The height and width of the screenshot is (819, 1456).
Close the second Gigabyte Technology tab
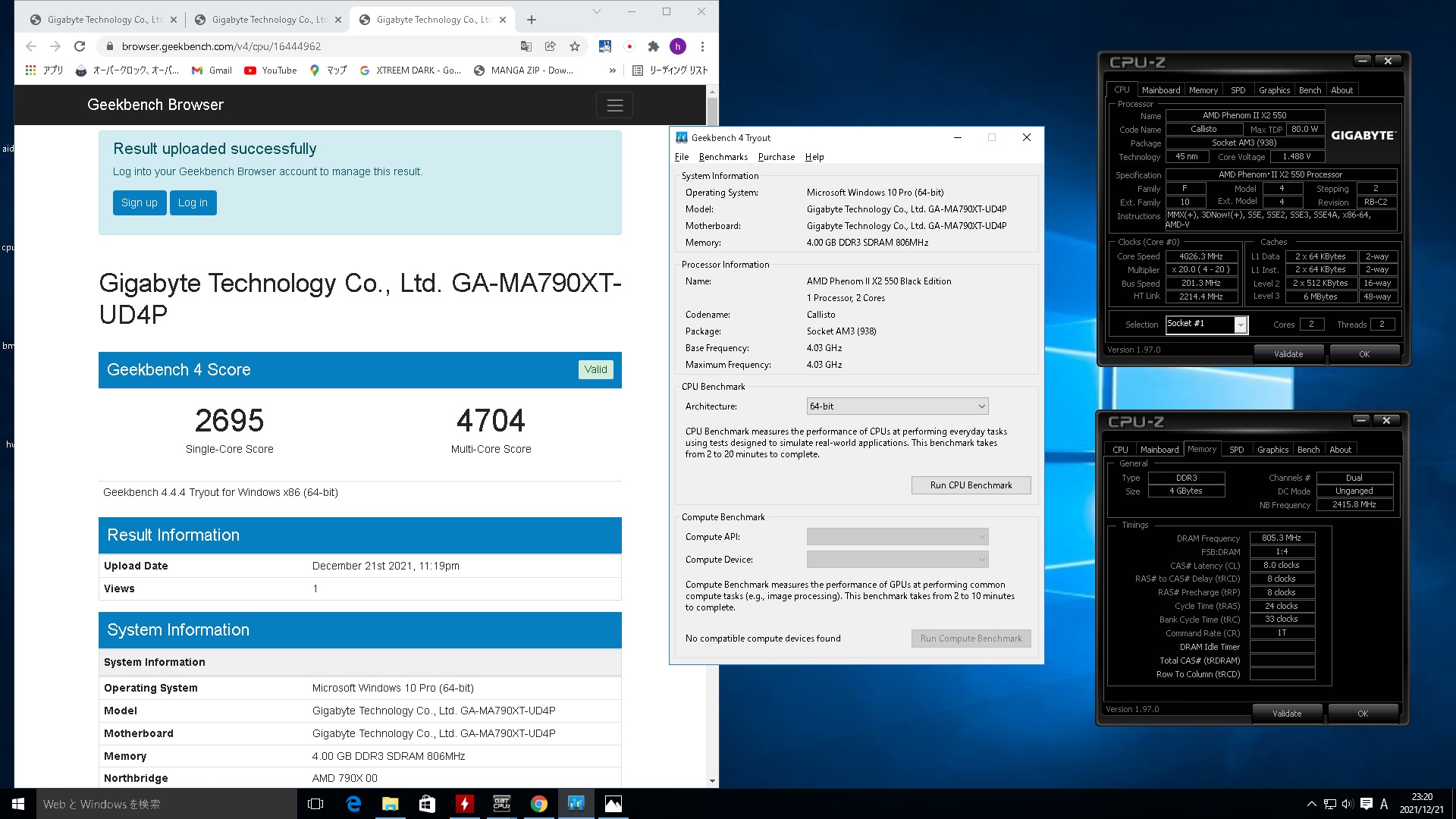[338, 20]
